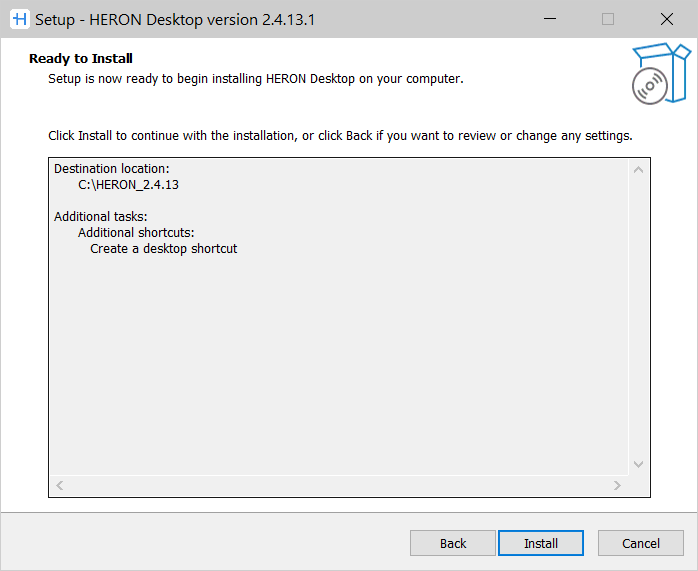Minimize the HERON Desktop setup window
Screen dimensions: 698x571
549,19
